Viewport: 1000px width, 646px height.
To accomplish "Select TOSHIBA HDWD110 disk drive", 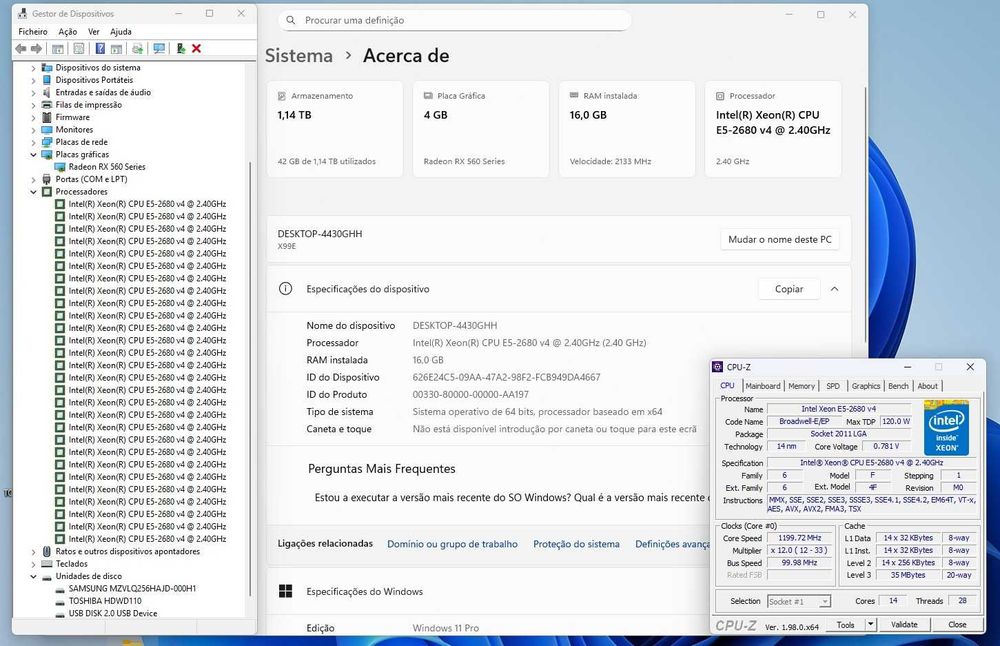I will point(105,601).
